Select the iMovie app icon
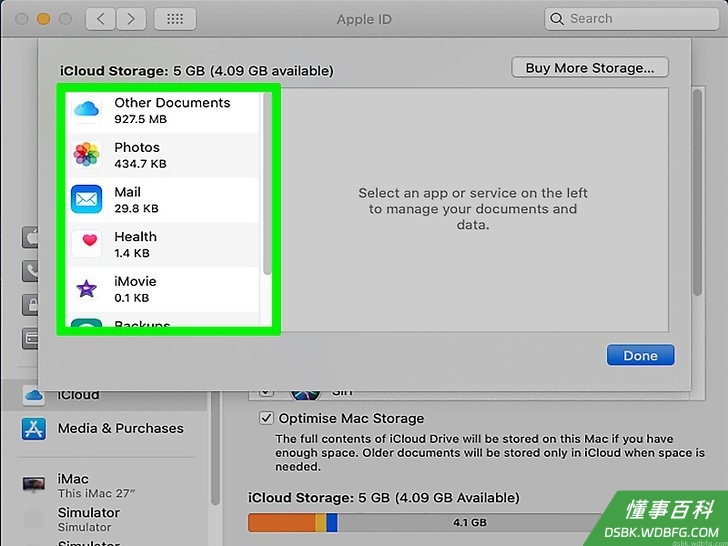The width and height of the screenshot is (728, 546). (x=86, y=289)
